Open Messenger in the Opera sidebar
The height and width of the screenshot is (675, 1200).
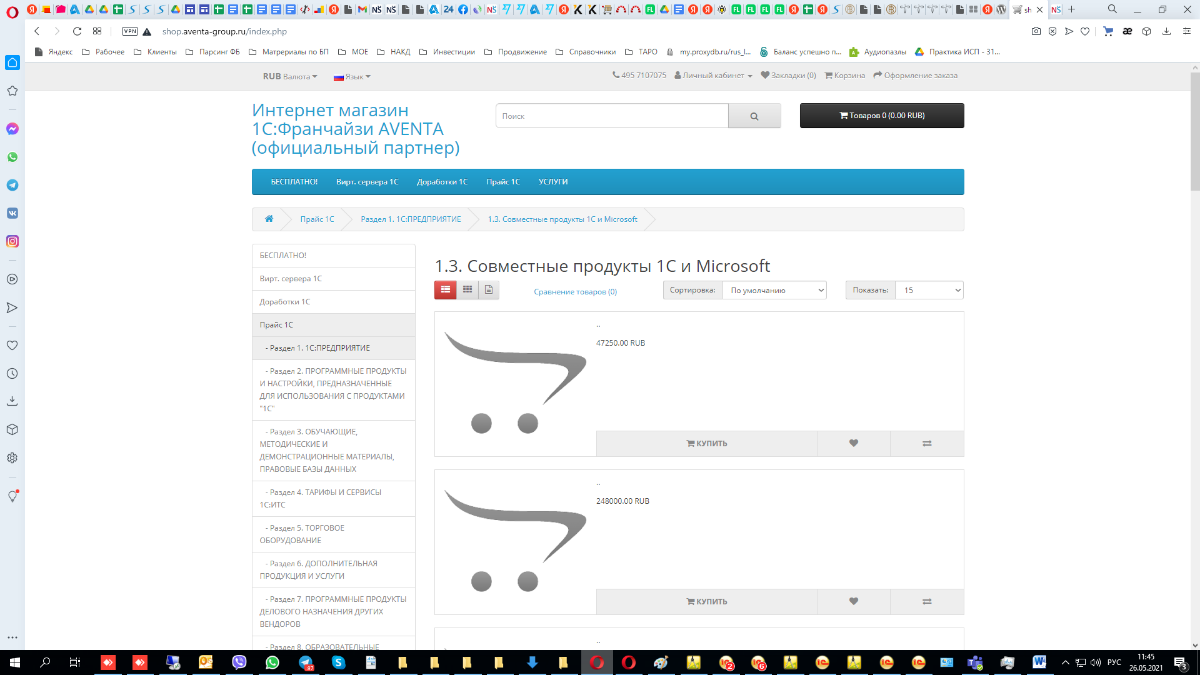pyautogui.click(x=13, y=129)
